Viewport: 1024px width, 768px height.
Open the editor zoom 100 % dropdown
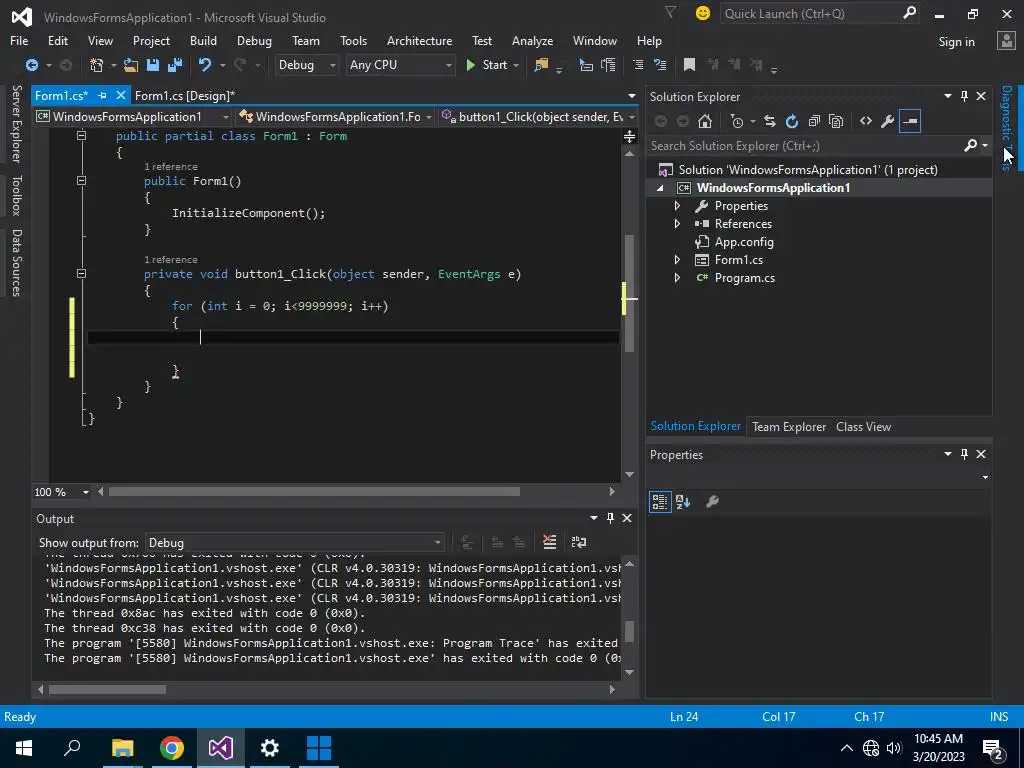(x=86, y=492)
